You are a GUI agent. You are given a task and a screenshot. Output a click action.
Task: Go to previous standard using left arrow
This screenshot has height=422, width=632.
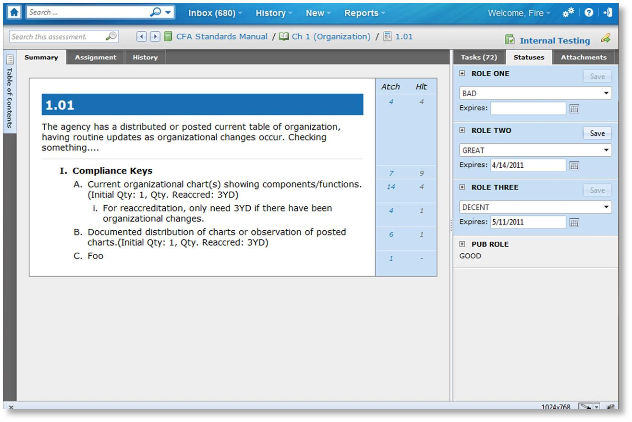(x=141, y=37)
